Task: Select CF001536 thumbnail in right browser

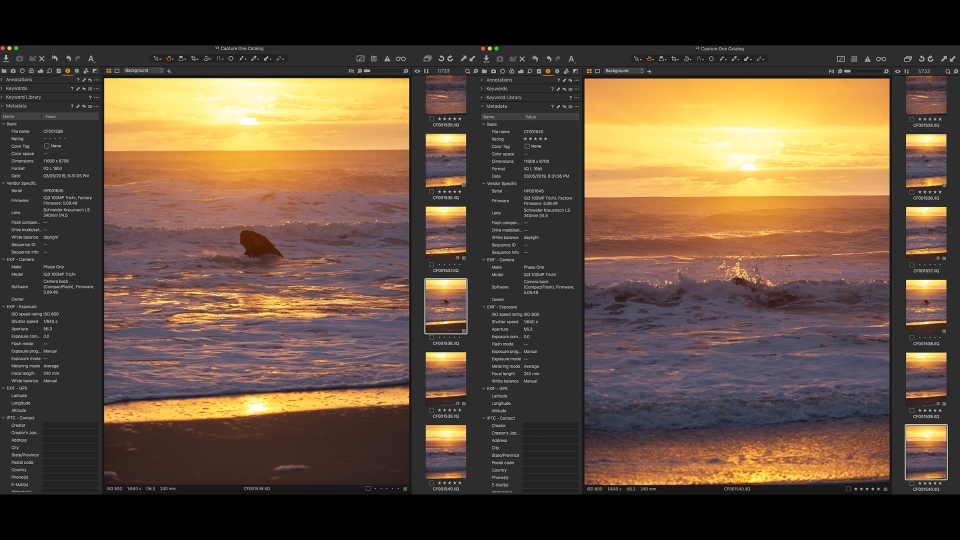Action: click(x=926, y=159)
